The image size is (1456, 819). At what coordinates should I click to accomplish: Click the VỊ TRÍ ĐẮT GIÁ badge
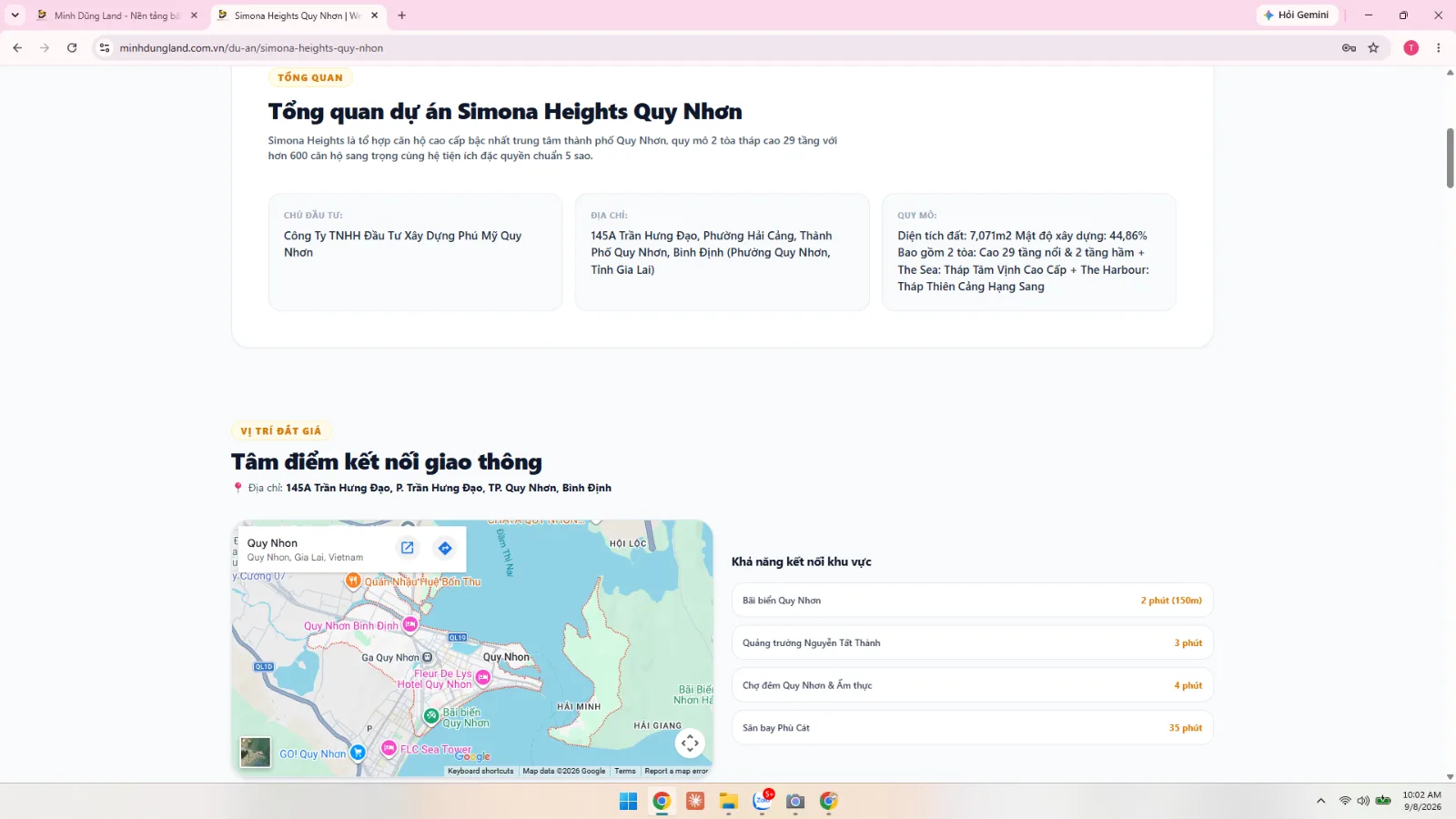[x=281, y=430]
